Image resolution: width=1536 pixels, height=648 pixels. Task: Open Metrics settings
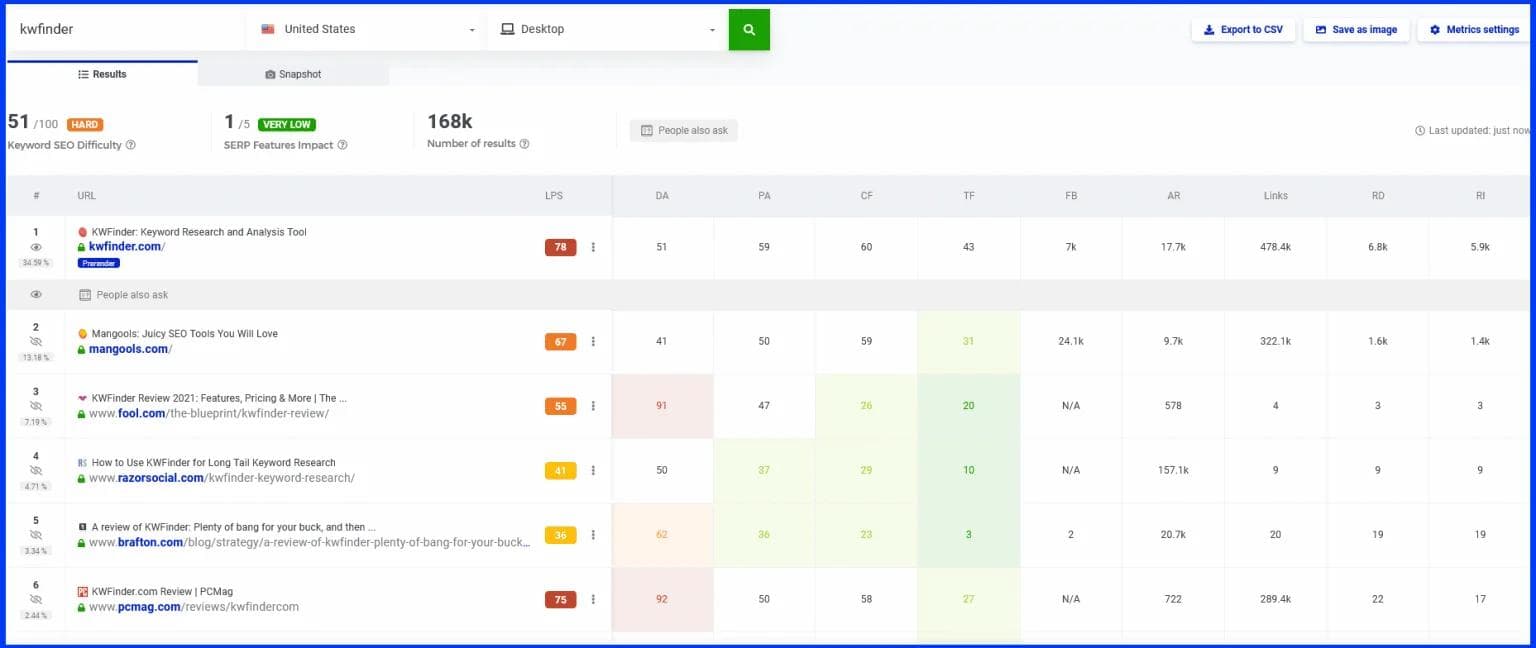[x=1474, y=30]
